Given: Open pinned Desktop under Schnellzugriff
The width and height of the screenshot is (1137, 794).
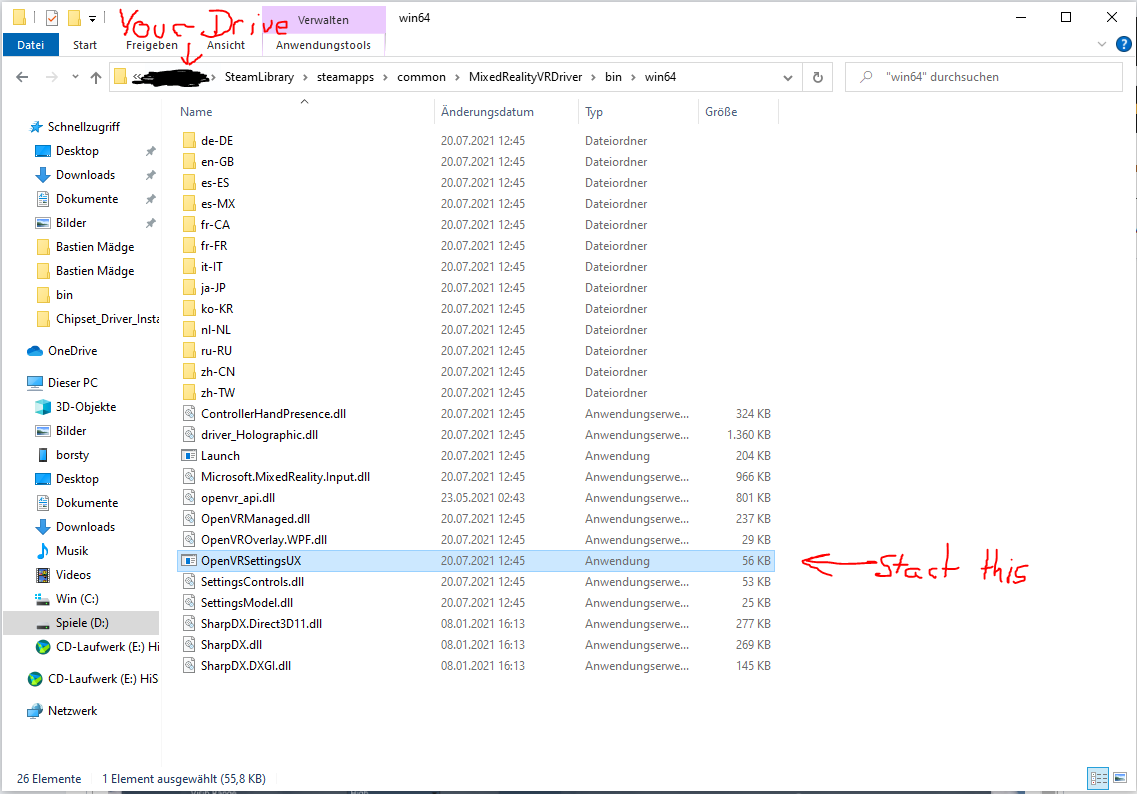Looking at the screenshot, I should pos(77,151).
